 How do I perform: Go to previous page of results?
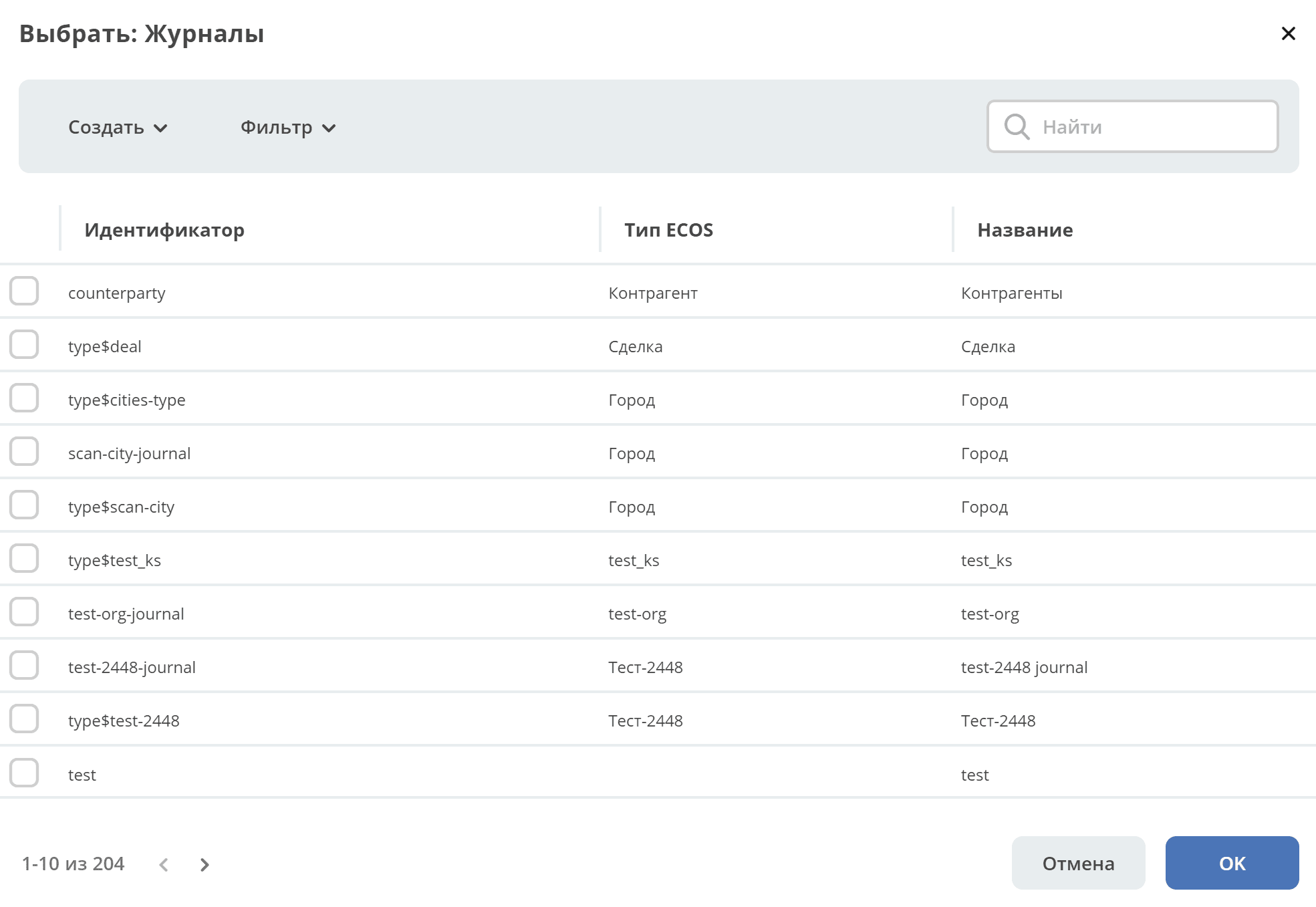(164, 864)
